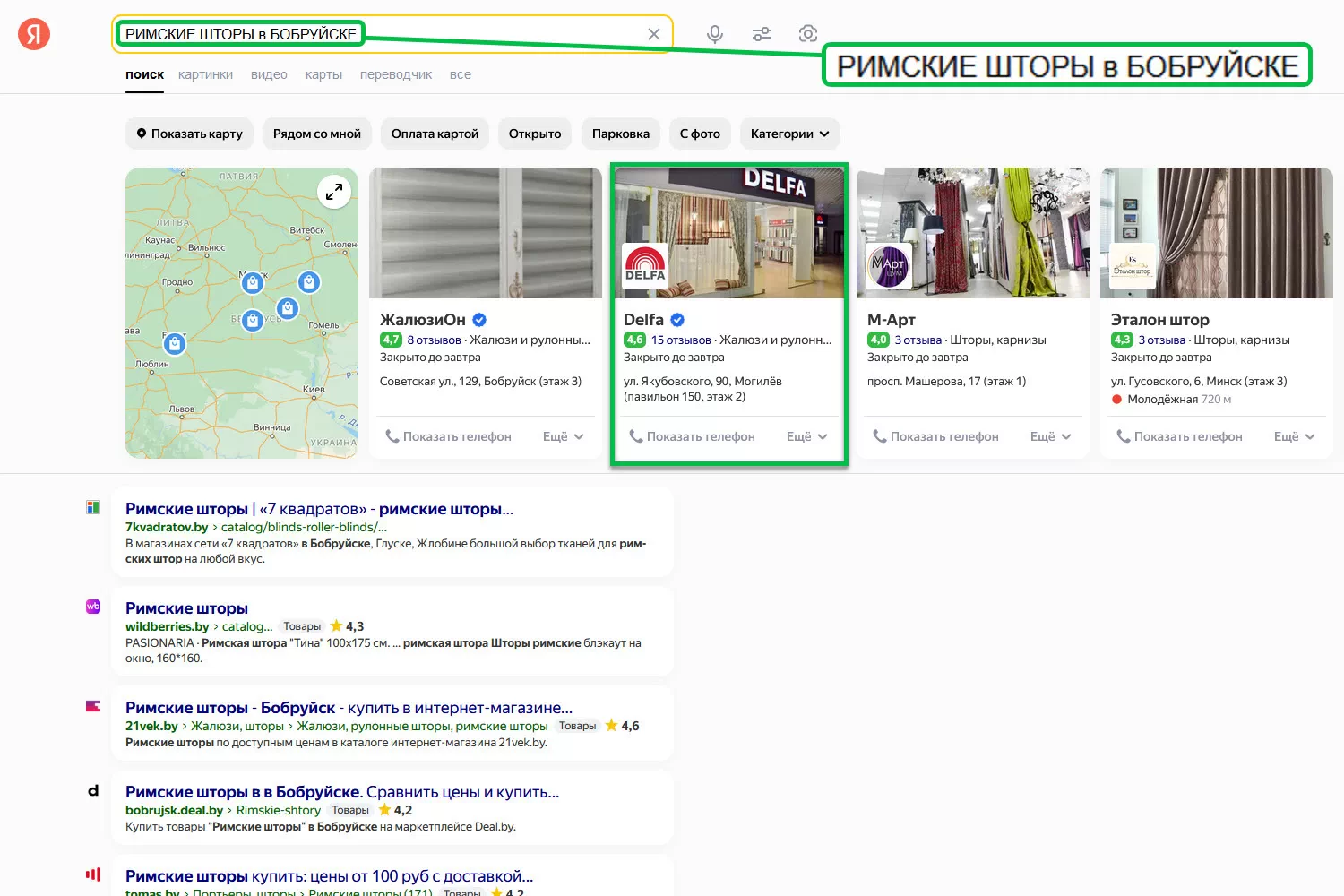Open Delfa 15 отзывов reviews link
Image resolution: width=1344 pixels, height=896 pixels.
click(x=681, y=340)
